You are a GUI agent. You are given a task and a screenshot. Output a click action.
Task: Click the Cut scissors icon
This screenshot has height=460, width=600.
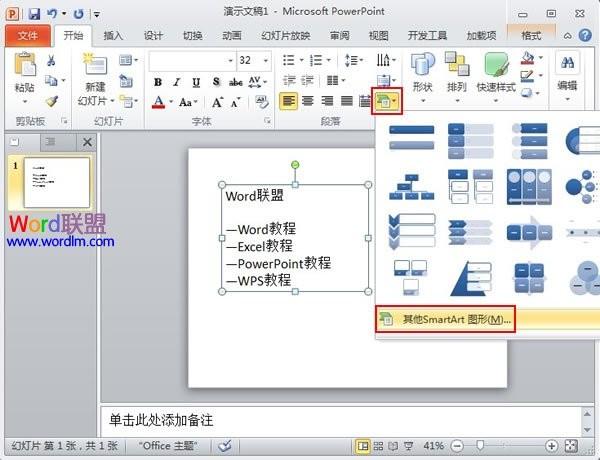point(51,60)
